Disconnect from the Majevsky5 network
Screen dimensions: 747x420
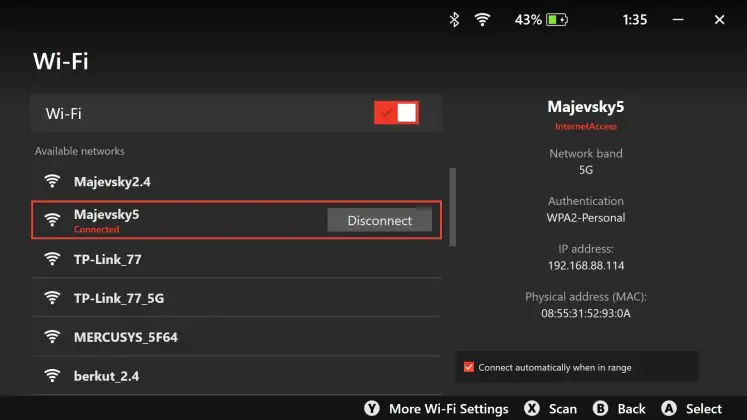pos(379,220)
